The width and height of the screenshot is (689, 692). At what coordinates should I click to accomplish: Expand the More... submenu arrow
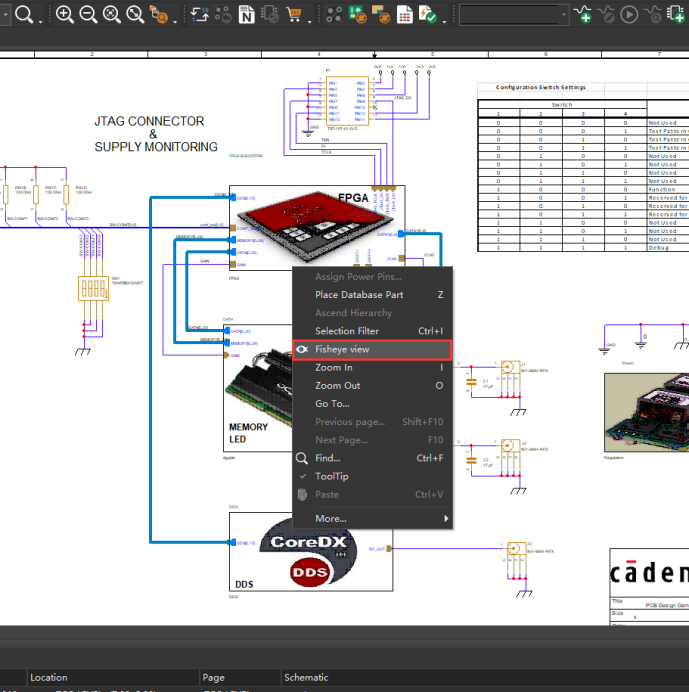pos(446,519)
